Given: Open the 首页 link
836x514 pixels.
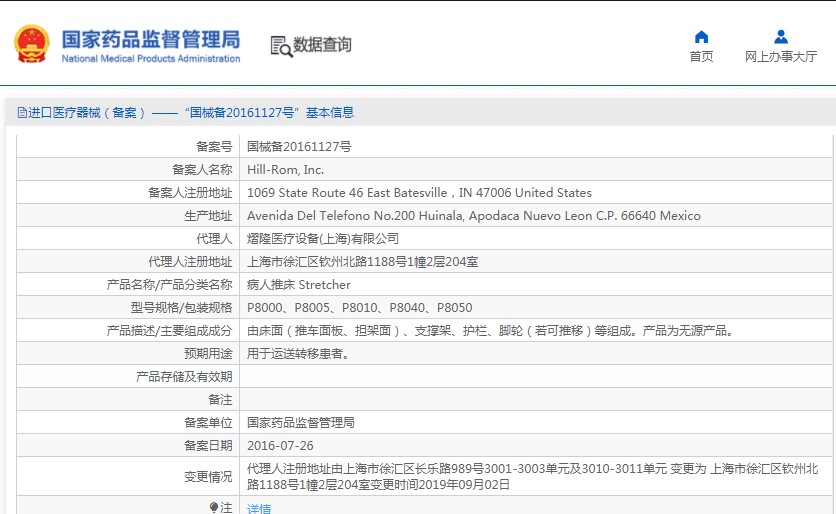Looking at the screenshot, I should 701,57.
